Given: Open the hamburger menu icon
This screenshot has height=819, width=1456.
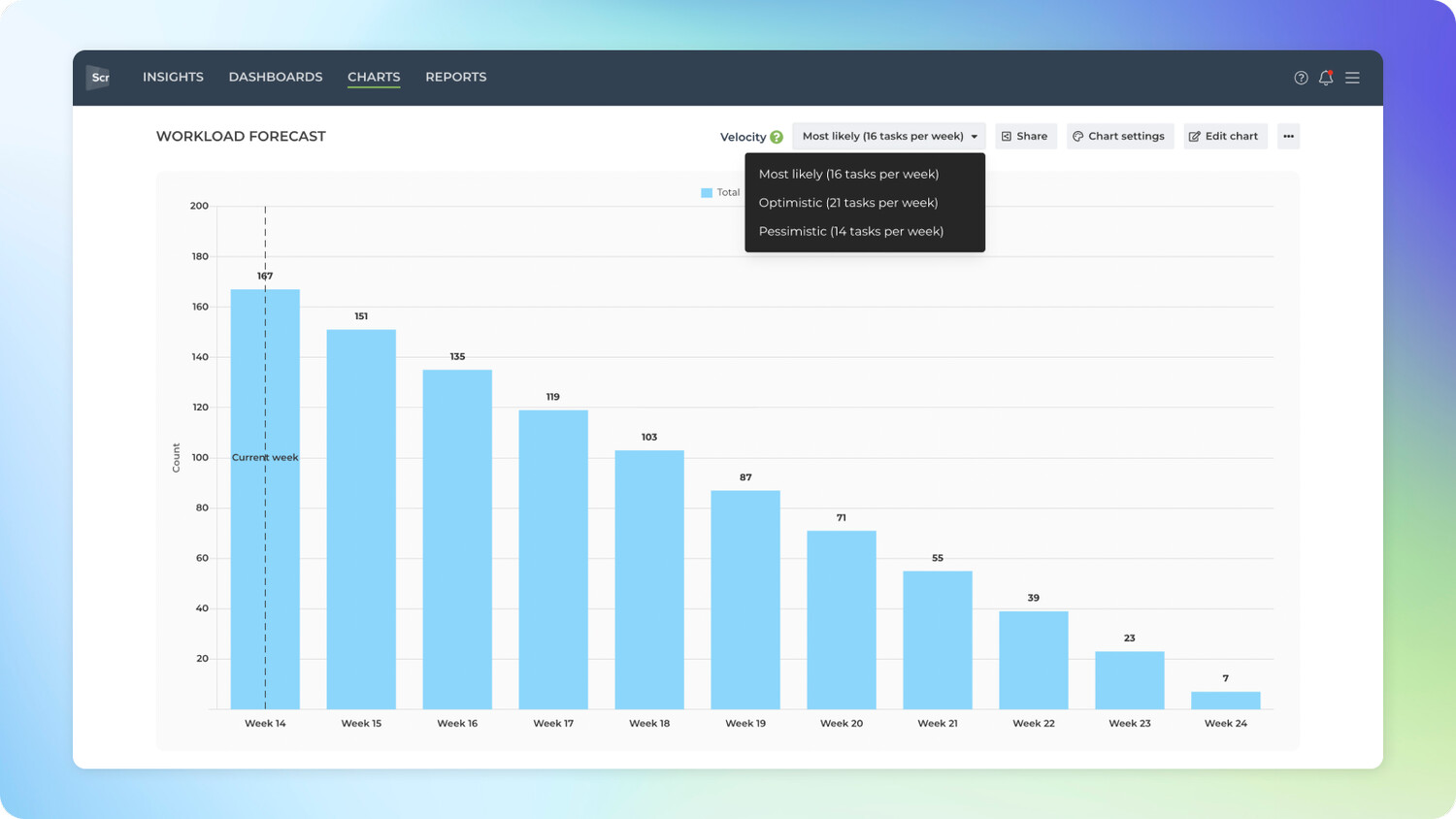Looking at the screenshot, I should pos(1352,78).
